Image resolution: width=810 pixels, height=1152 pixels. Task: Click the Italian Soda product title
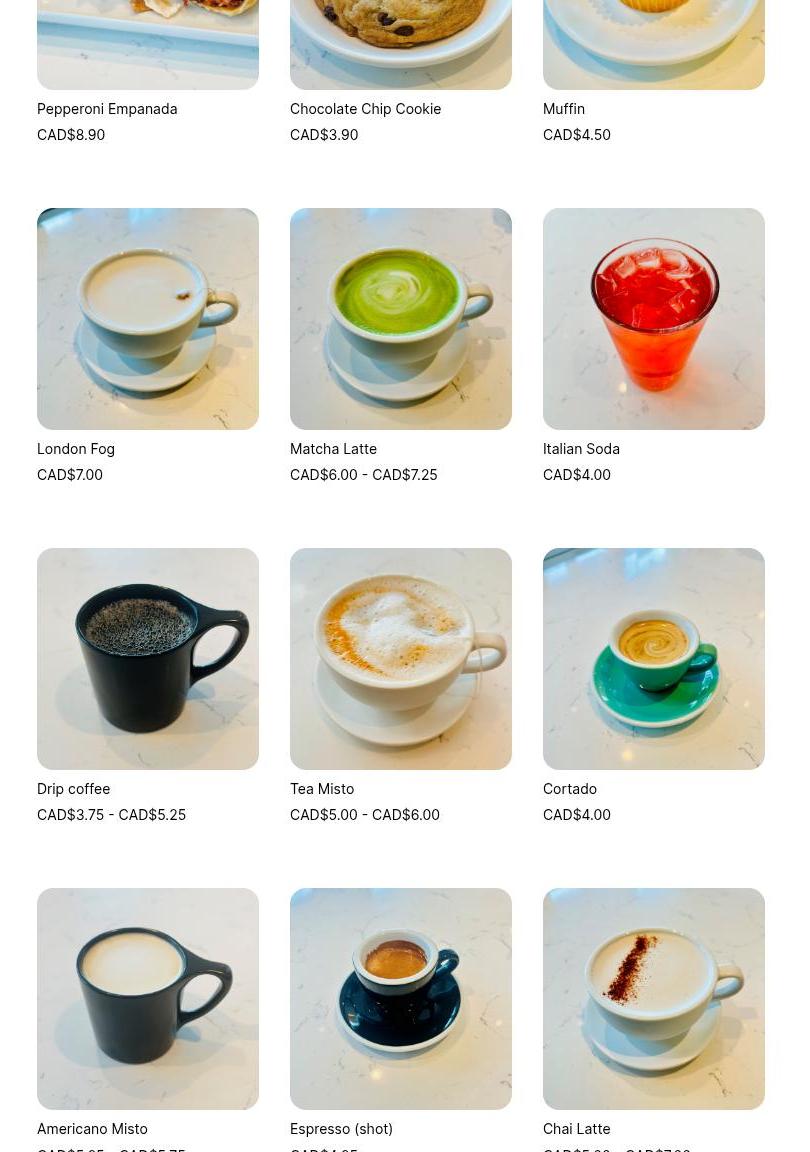(581, 449)
